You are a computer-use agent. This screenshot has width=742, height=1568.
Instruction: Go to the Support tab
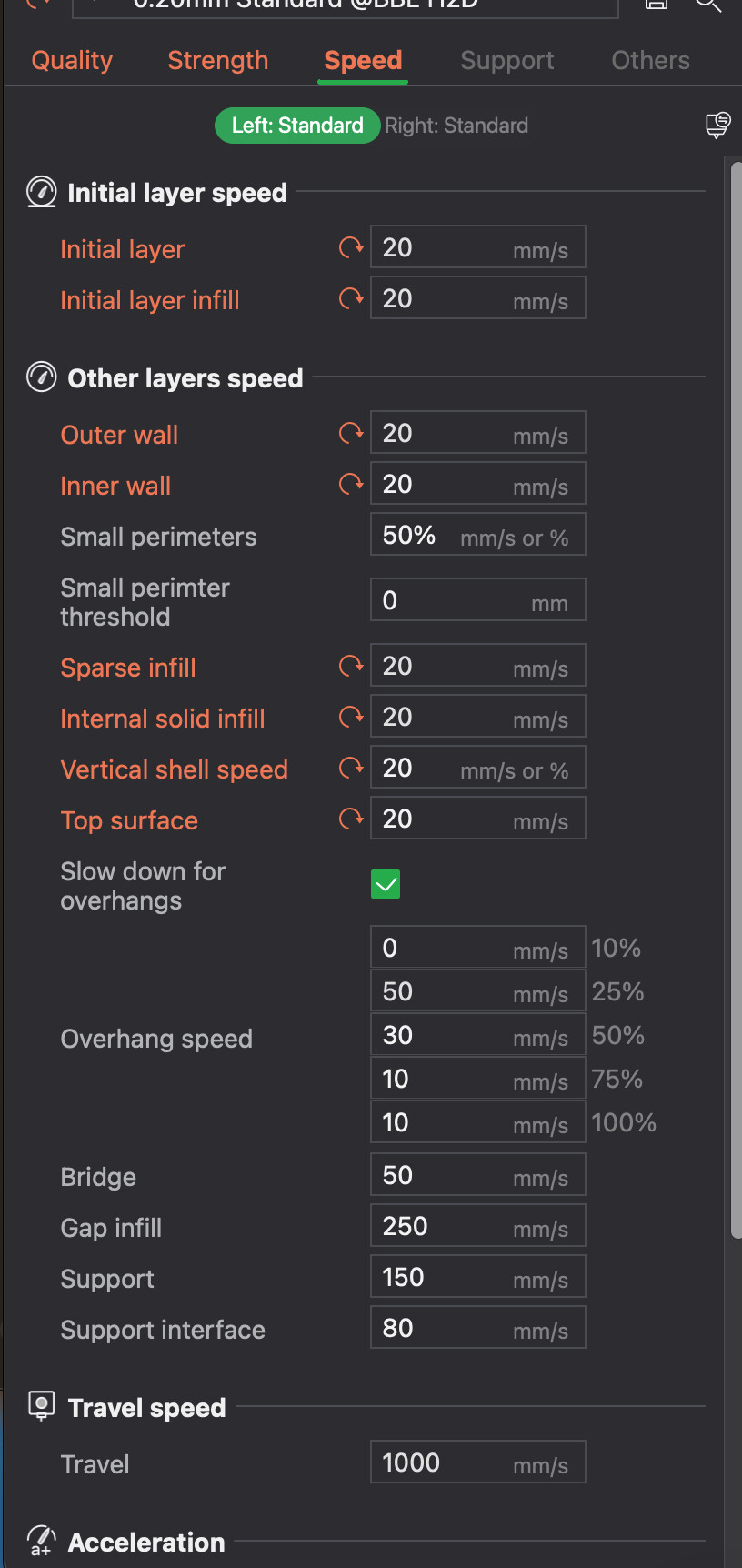click(x=507, y=60)
